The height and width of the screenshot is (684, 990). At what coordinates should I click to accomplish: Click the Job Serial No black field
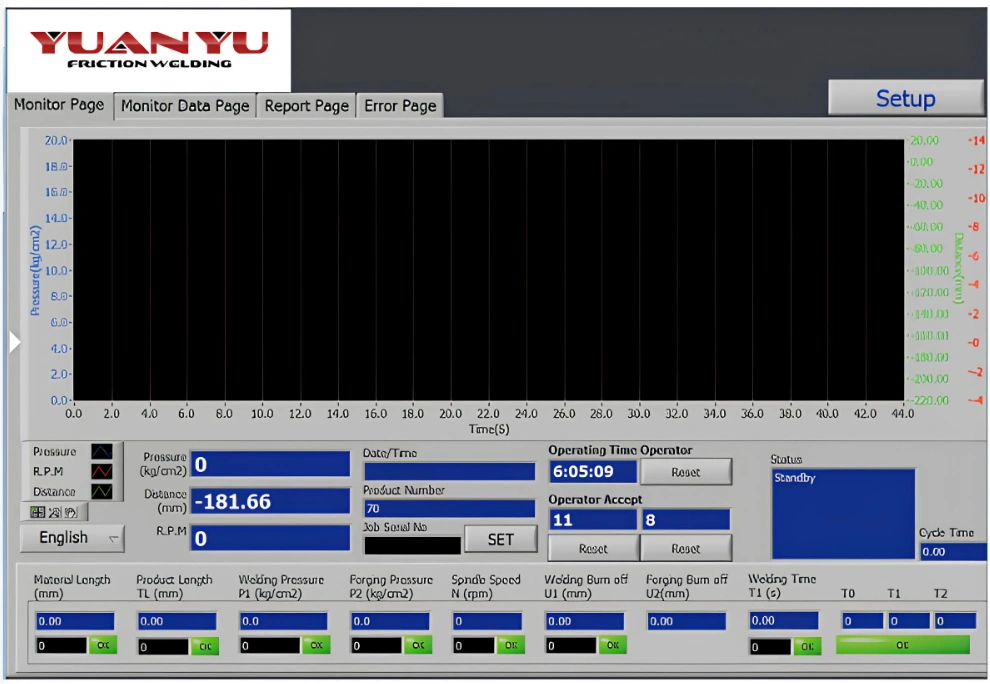click(412, 546)
